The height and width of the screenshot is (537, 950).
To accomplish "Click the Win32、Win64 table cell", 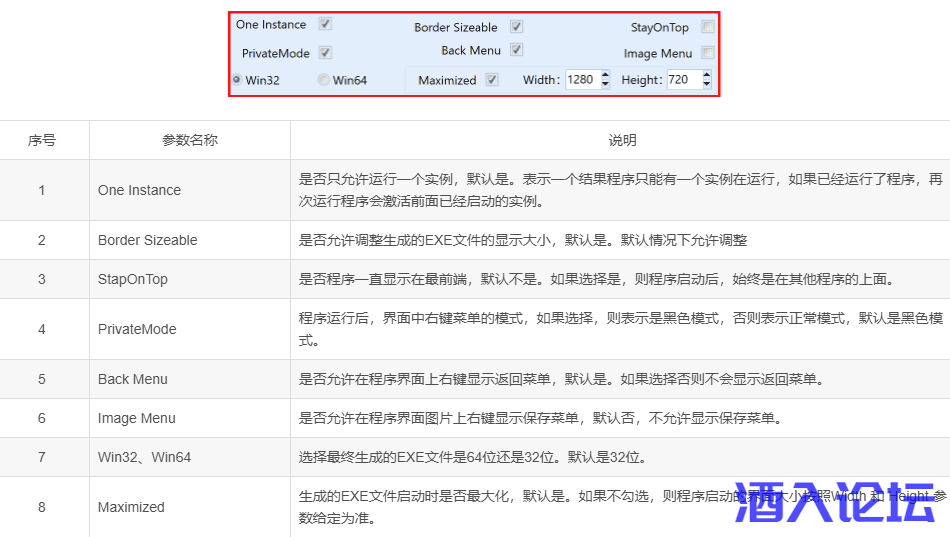I will [x=144, y=457].
